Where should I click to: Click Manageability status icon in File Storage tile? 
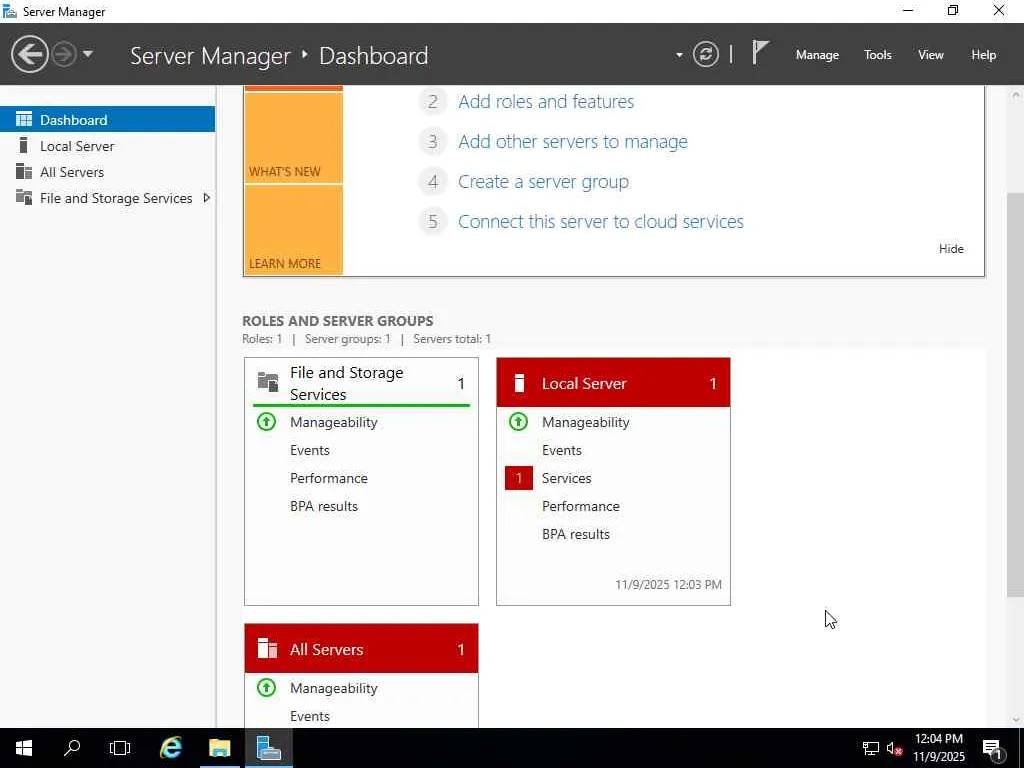[x=266, y=422]
